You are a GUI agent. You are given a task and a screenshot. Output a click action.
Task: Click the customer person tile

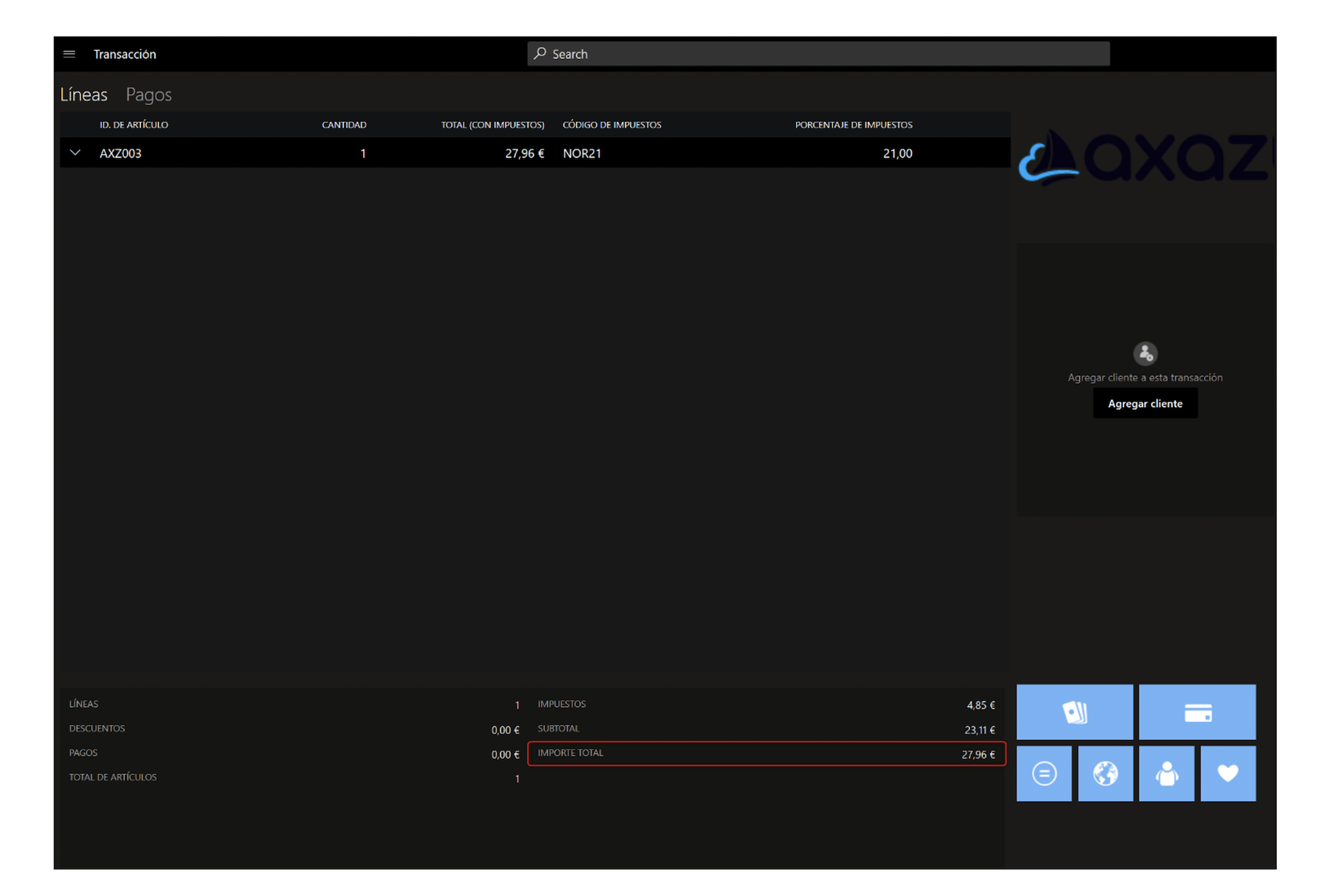[1166, 774]
